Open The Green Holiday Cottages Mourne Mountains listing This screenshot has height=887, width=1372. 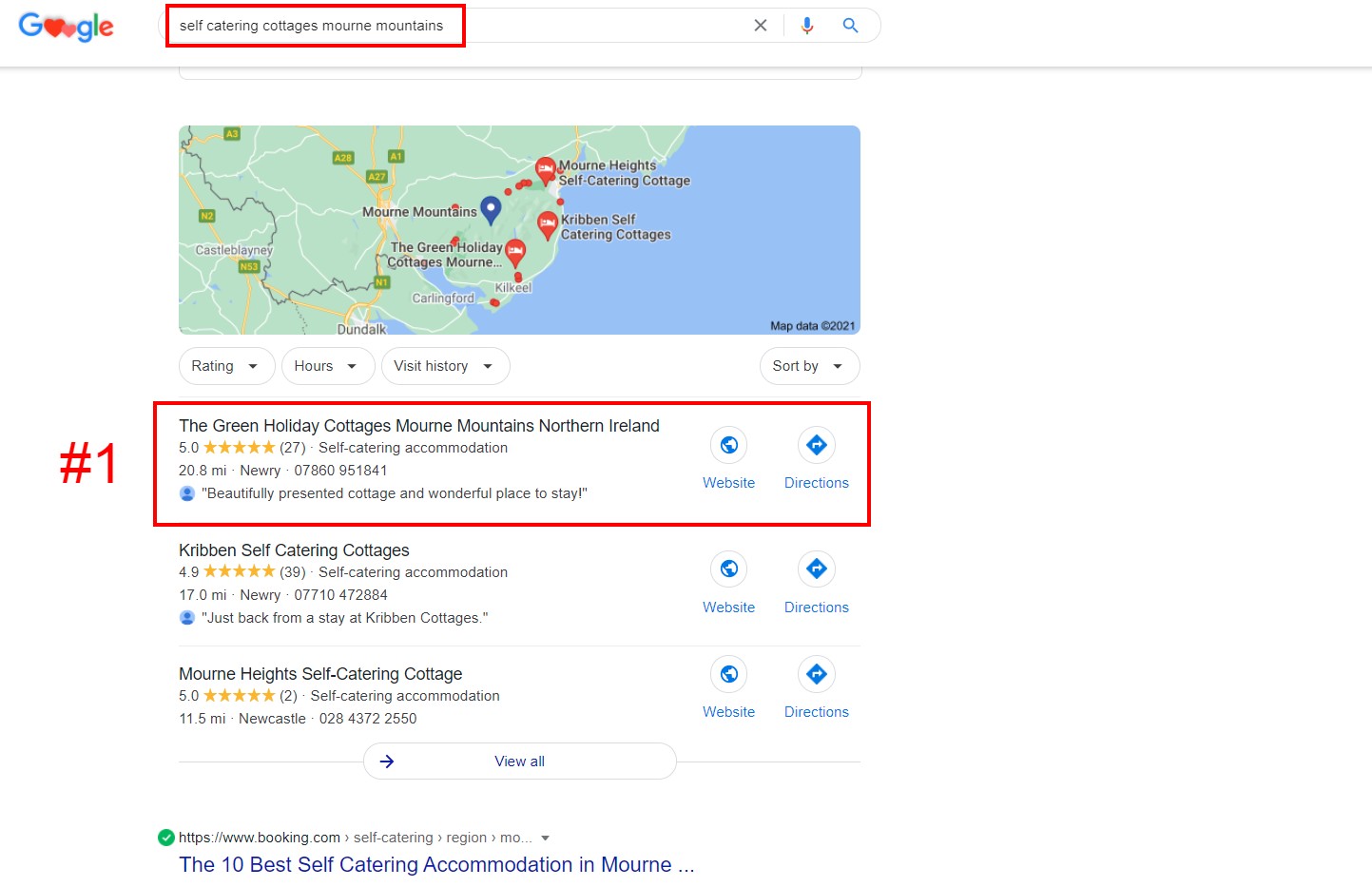tap(419, 426)
